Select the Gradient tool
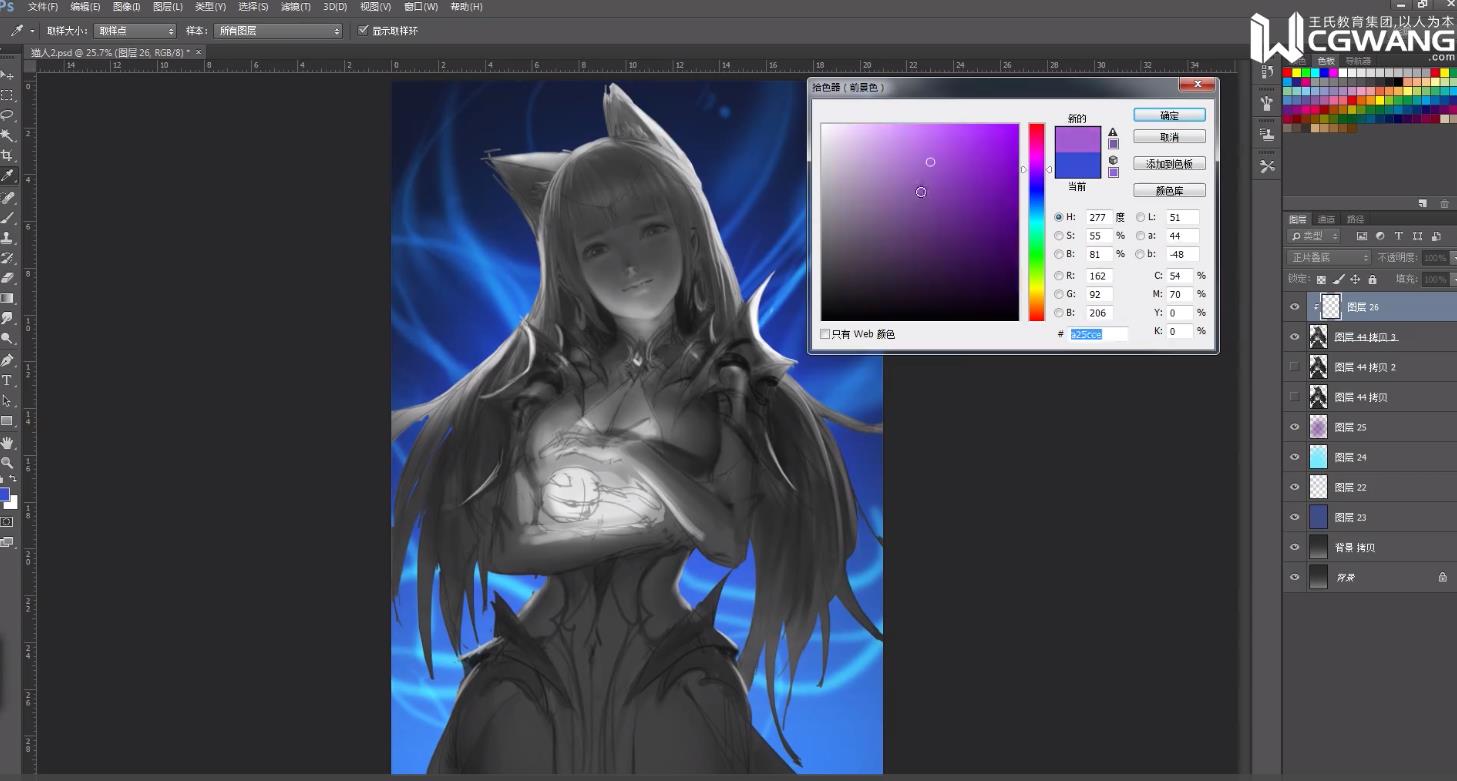The image size is (1457, 781). click(x=7, y=298)
